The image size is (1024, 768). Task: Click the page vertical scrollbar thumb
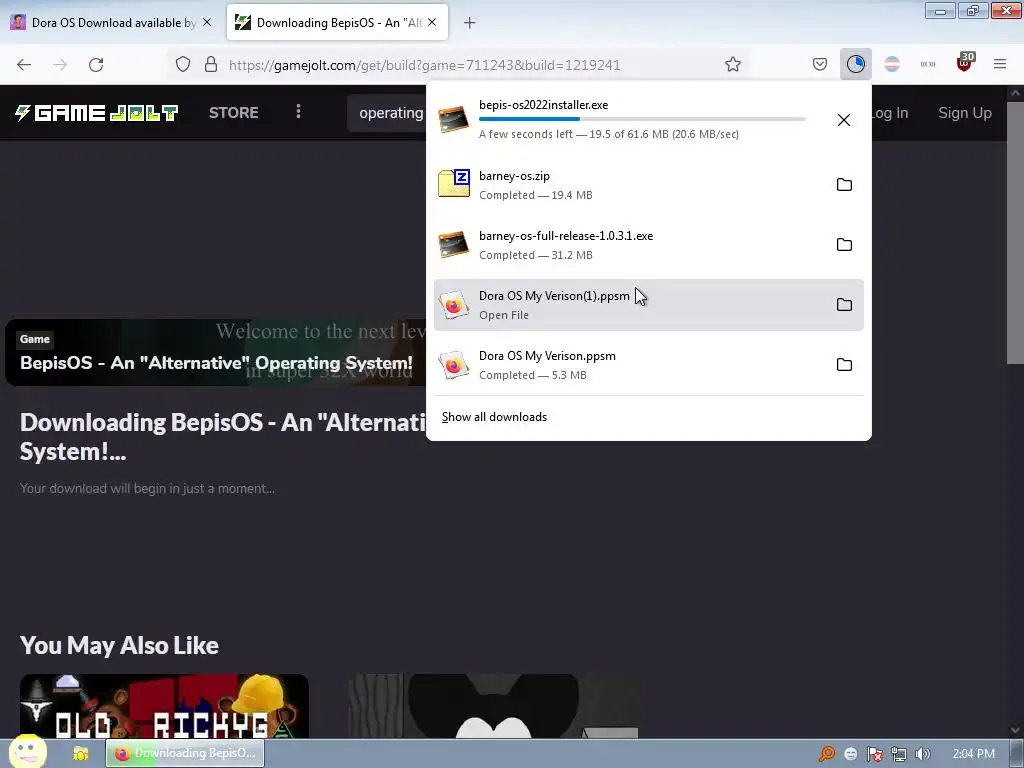click(x=1015, y=232)
